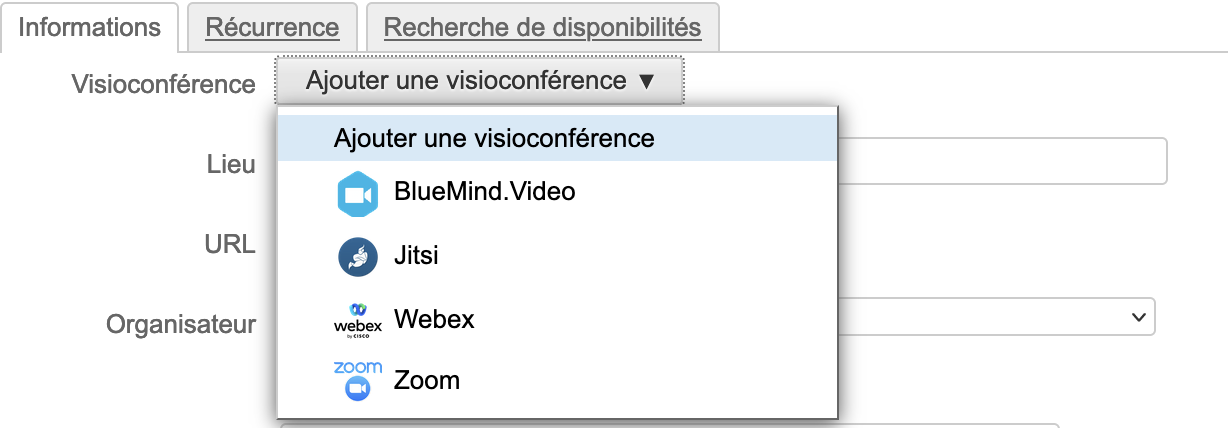Click the Visioconférence field label
Screen dimensions: 1228x428
[164, 84]
